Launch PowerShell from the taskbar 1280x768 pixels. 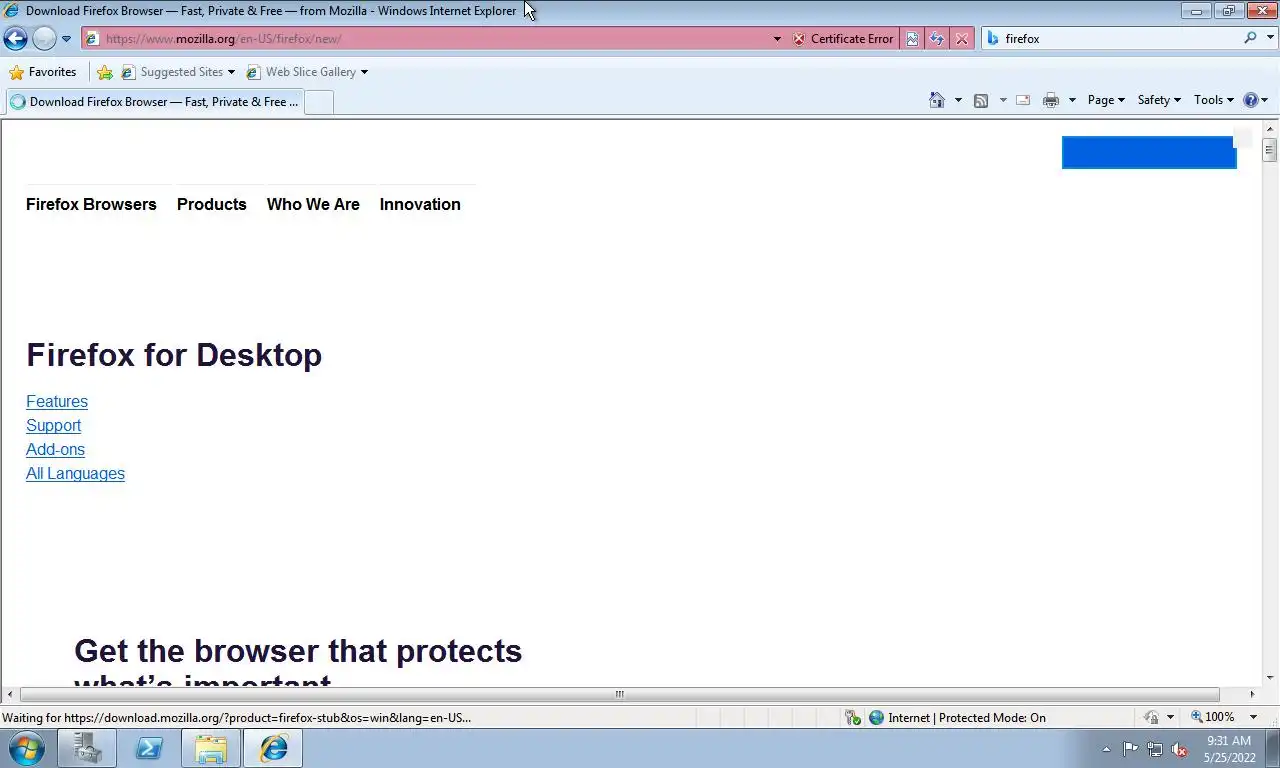tap(149, 748)
